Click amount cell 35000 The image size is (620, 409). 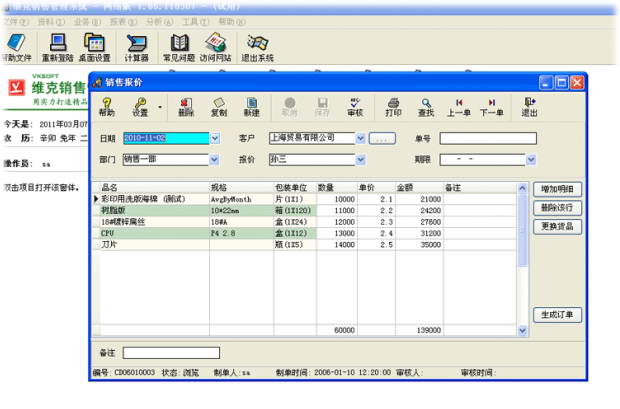(419, 245)
